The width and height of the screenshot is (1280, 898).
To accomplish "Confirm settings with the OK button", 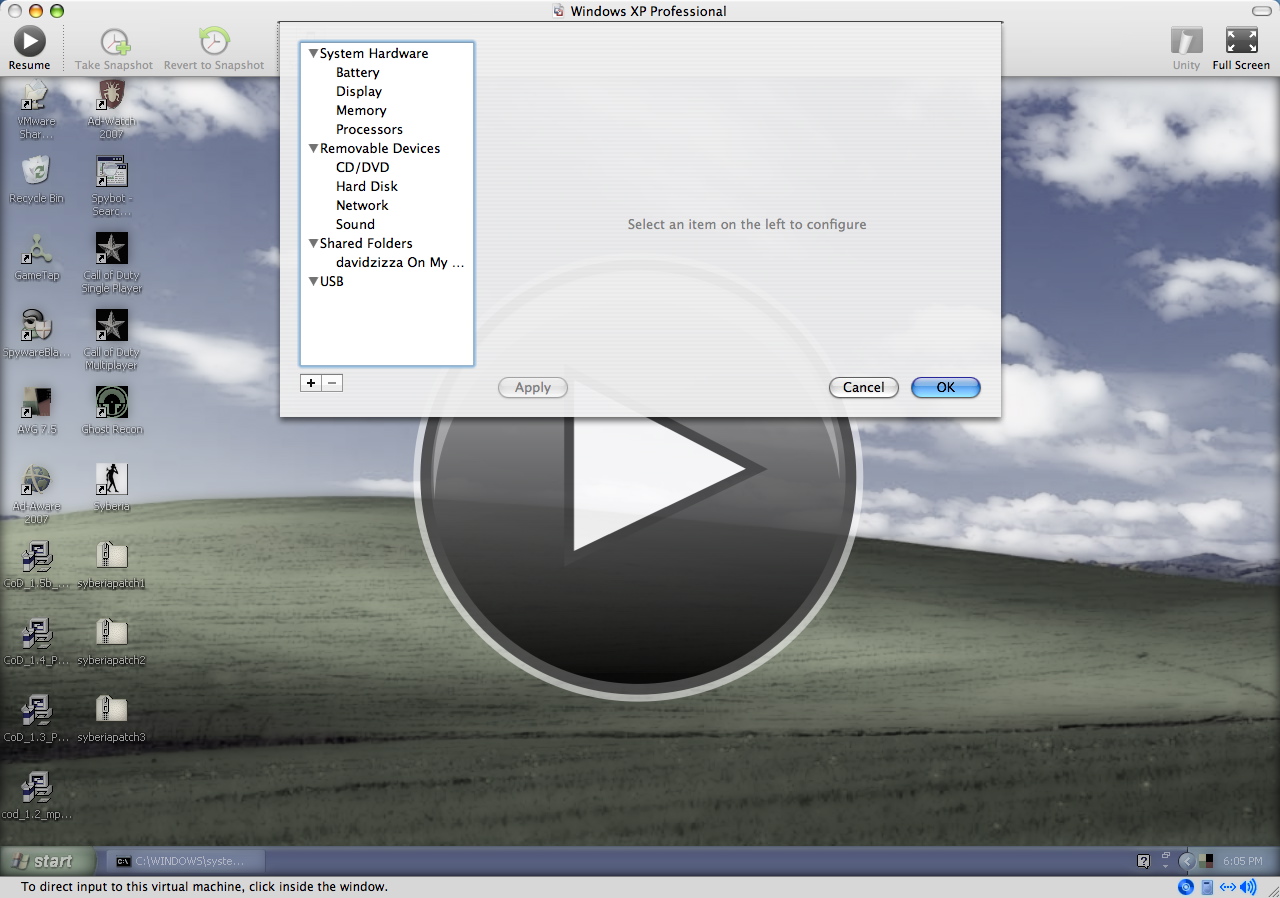I will (945, 388).
